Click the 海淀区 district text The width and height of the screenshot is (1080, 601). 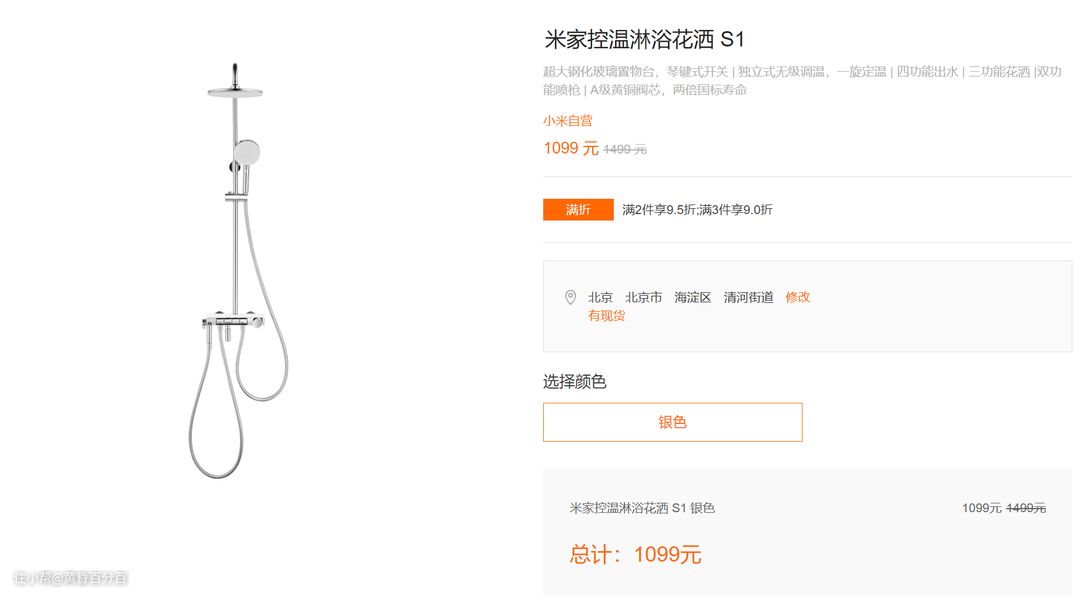(692, 297)
